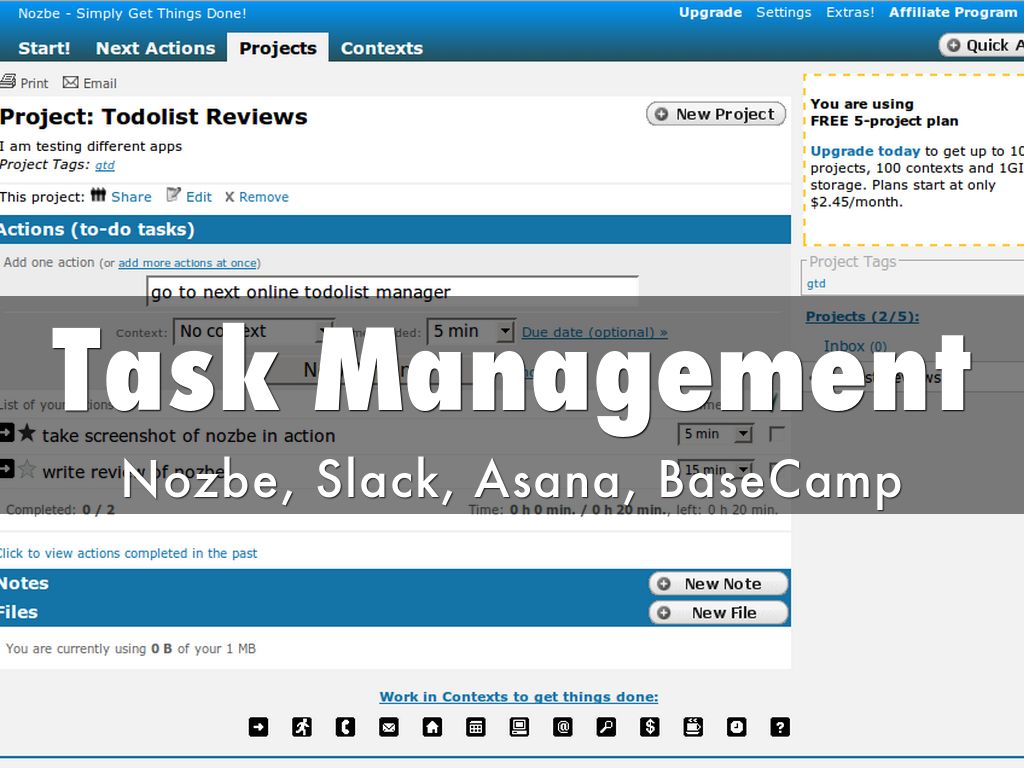Click the Print icon

[x=8, y=82]
